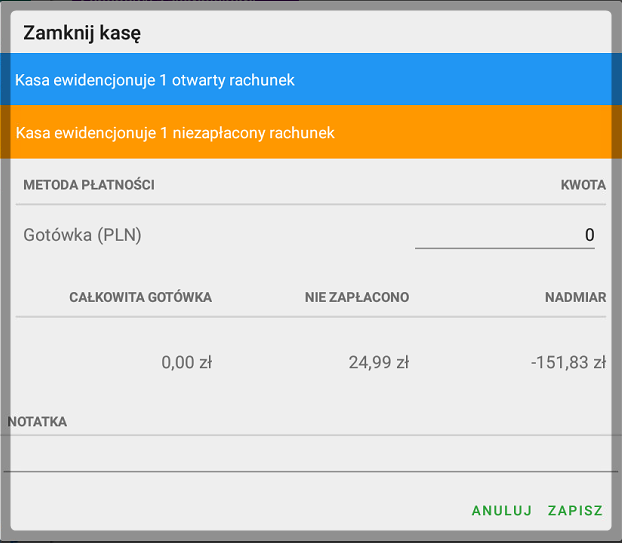
Task: Select the -151,83 zł surplus value
Action: (568, 363)
